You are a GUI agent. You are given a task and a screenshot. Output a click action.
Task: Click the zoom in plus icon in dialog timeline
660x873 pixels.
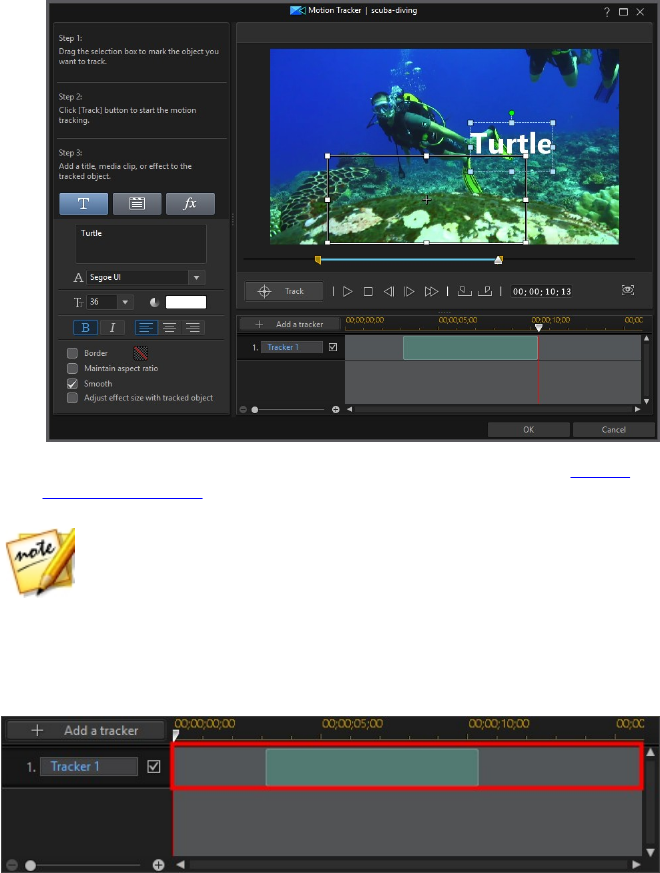[336, 410]
